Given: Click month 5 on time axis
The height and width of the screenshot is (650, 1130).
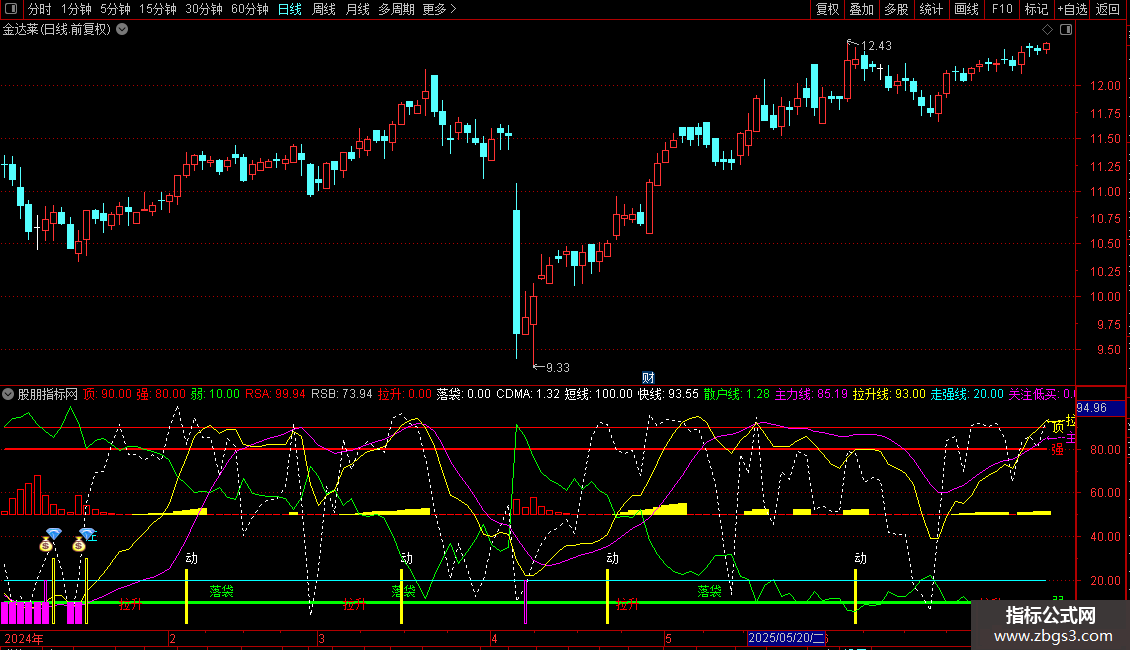Looking at the screenshot, I should [x=668, y=638].
